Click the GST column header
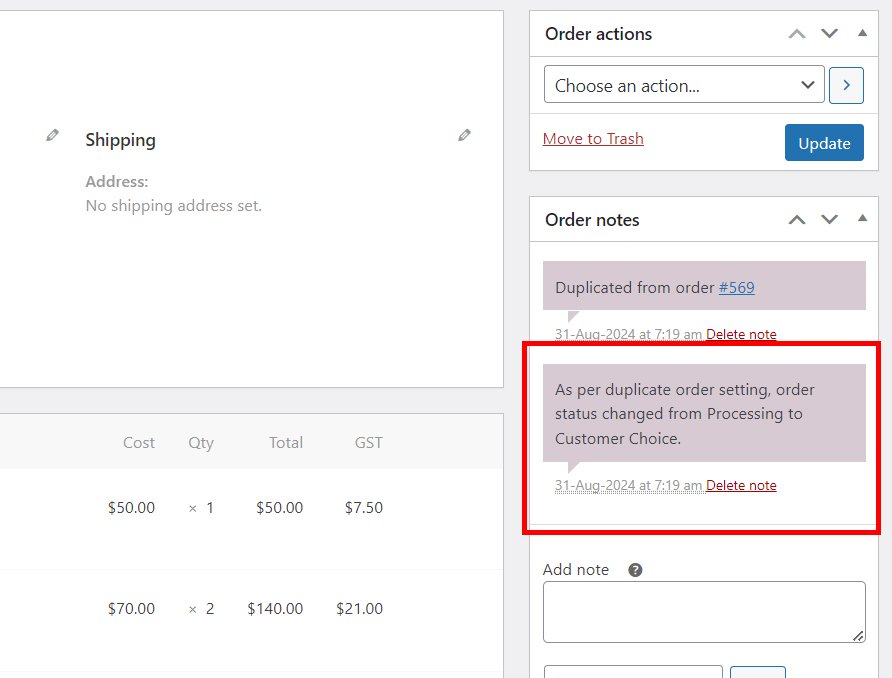 pos(369,443)
